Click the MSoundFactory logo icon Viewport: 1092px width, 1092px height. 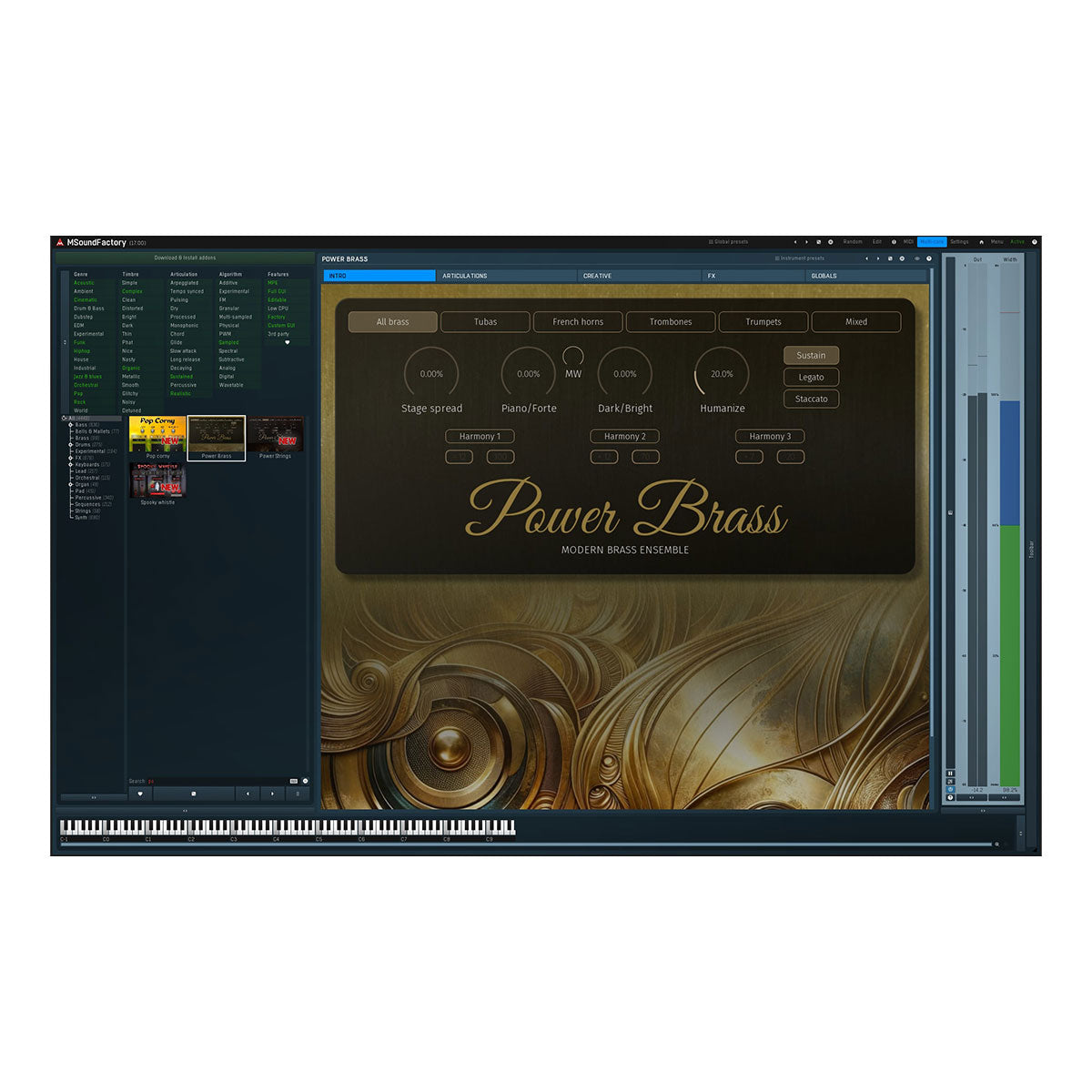(x=59, y=242)
